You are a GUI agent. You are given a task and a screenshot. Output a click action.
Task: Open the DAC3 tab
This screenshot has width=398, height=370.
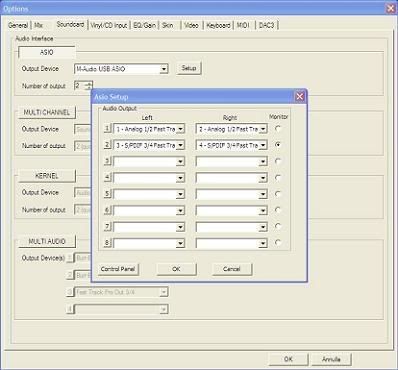point(266,25)
